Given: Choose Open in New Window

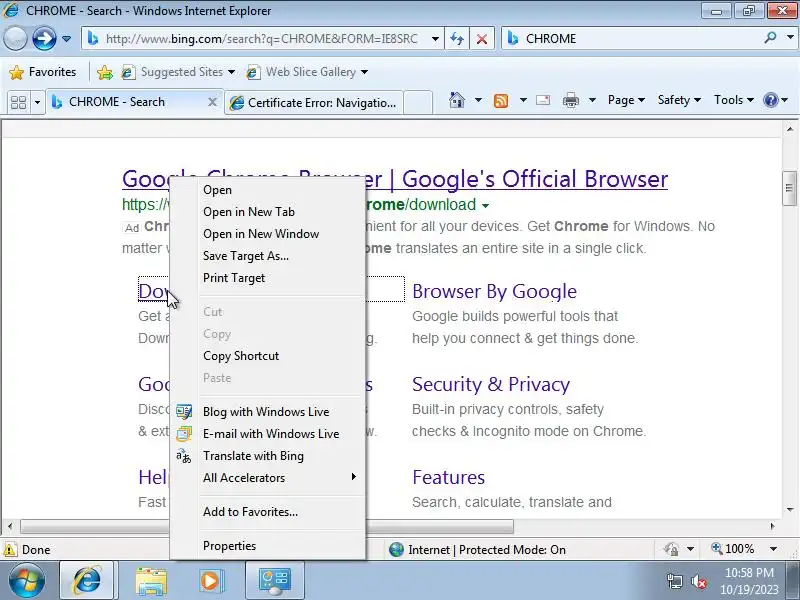Looking at the screenshot, I should click(x=268, y=234).
